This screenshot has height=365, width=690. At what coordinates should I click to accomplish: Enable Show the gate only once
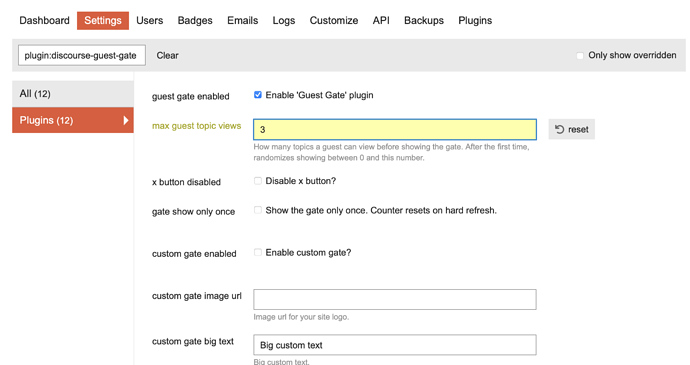(x=258, y=210)
